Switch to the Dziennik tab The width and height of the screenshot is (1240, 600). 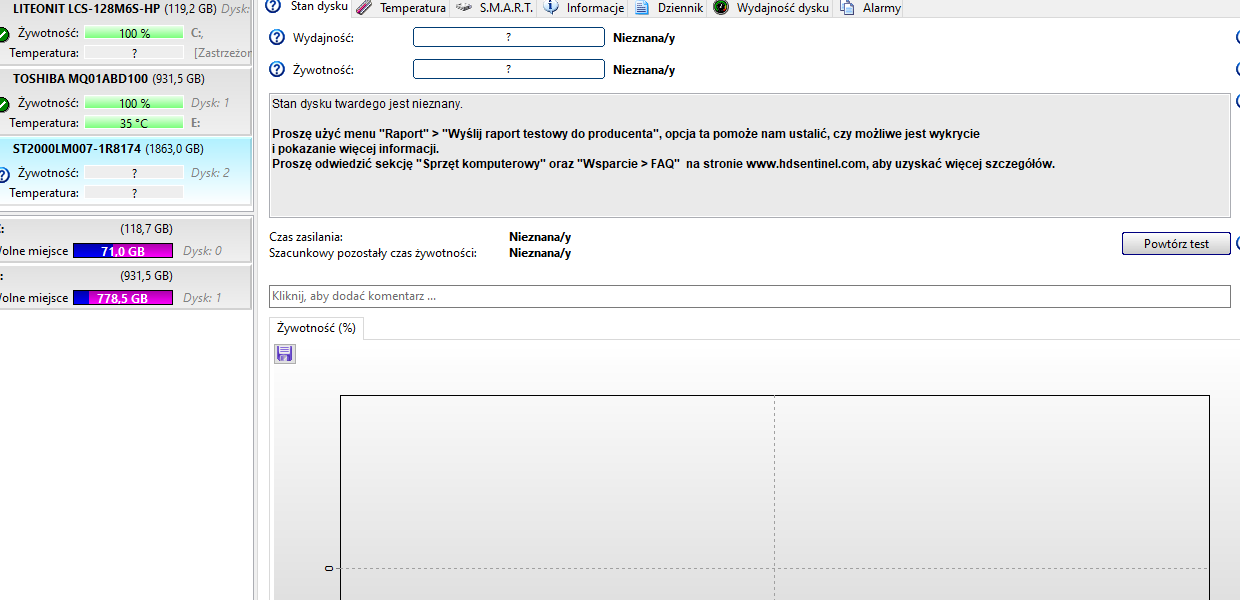(x=669, y=8)
